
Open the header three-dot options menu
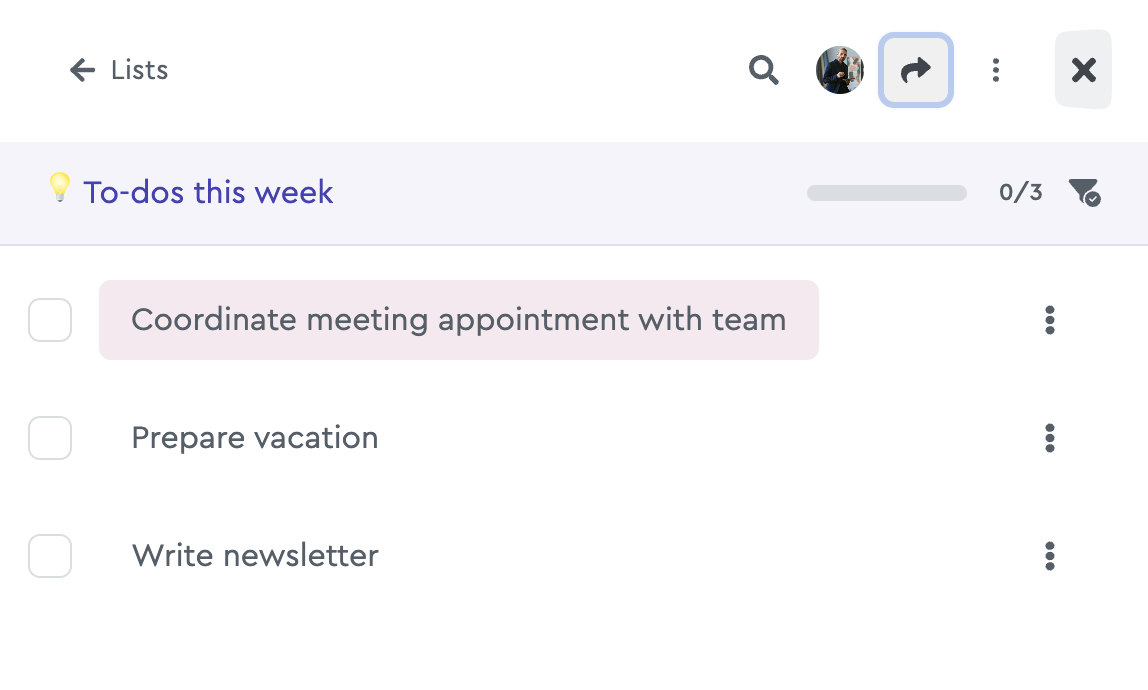tap(996, 70)
